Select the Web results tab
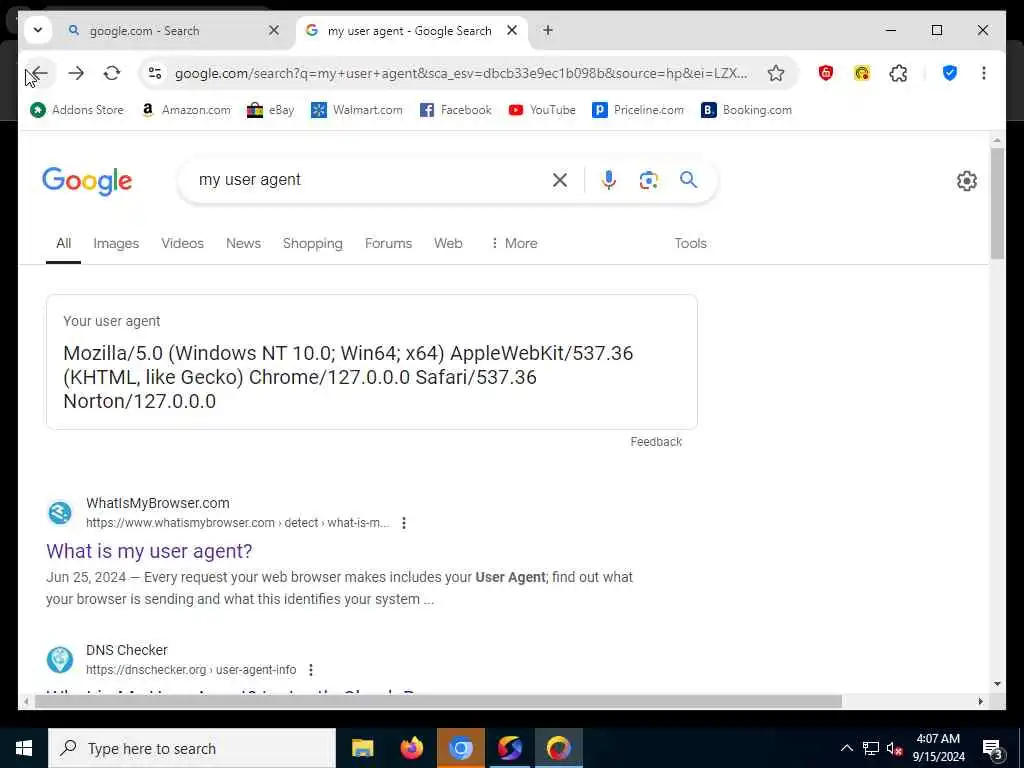The height and width of the screenshot is (768, 1024). pos(448,243)
